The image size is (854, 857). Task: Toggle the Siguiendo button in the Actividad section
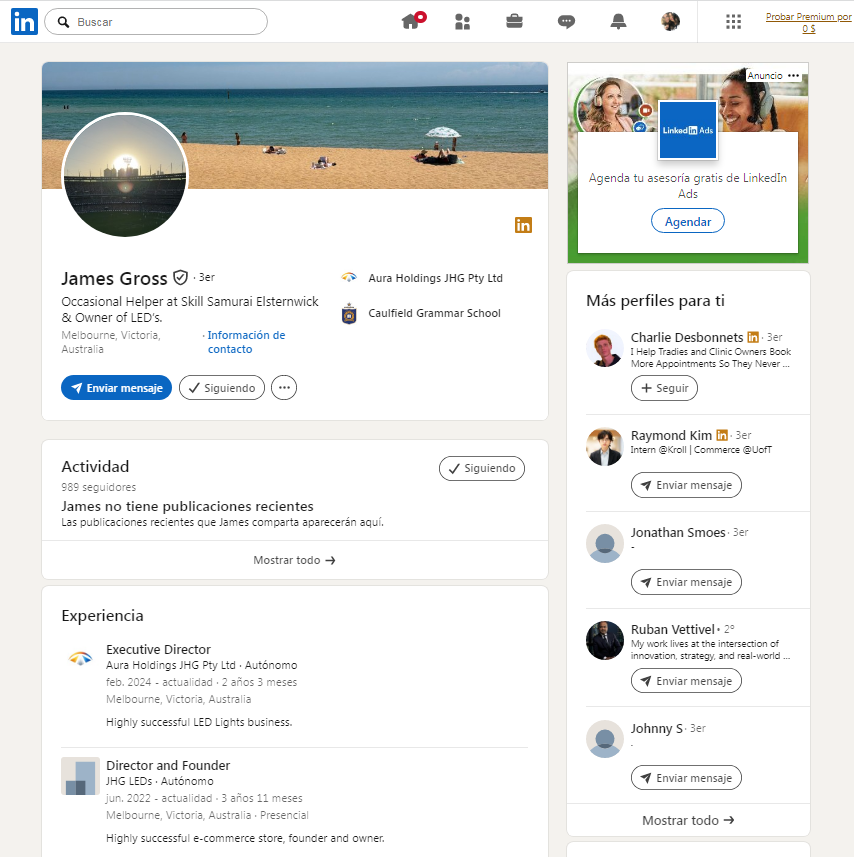click(481, 468)
